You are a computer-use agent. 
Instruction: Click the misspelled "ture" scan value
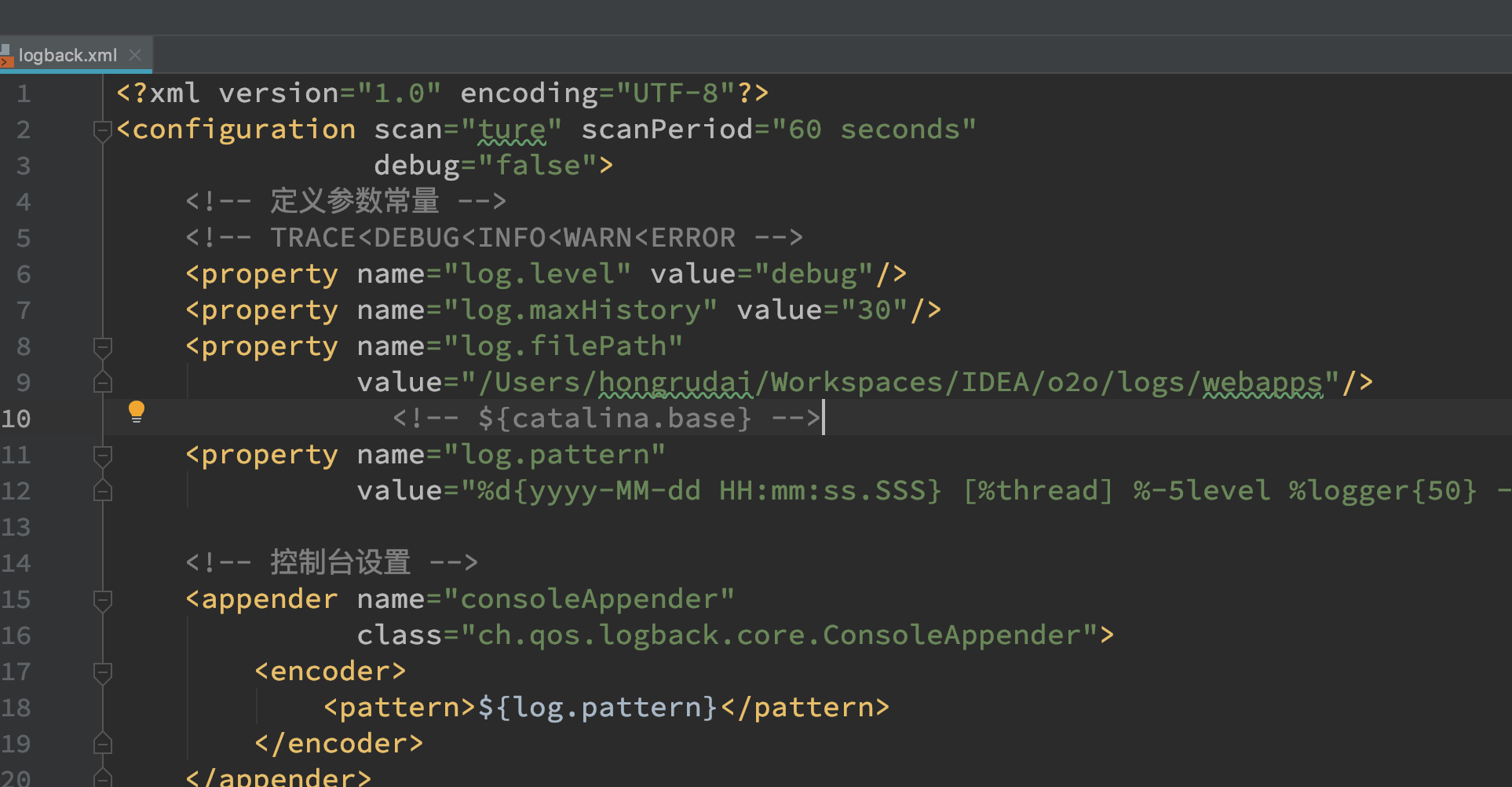pos(512,130)
